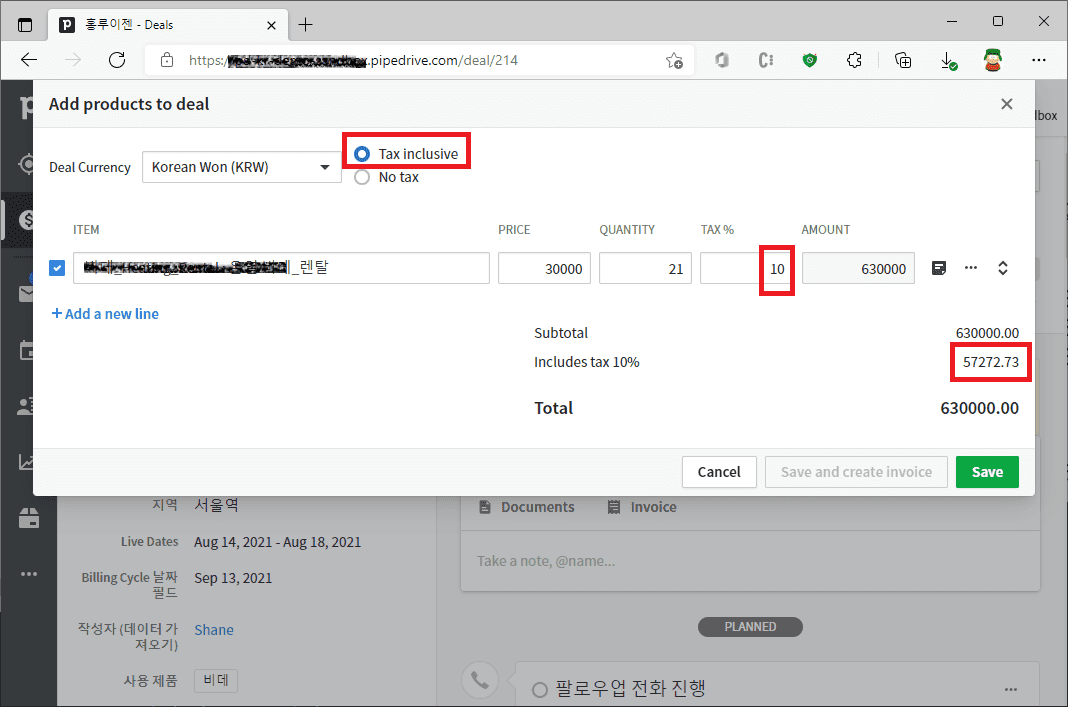Select the Deals browser tab

tap(167, 25)
